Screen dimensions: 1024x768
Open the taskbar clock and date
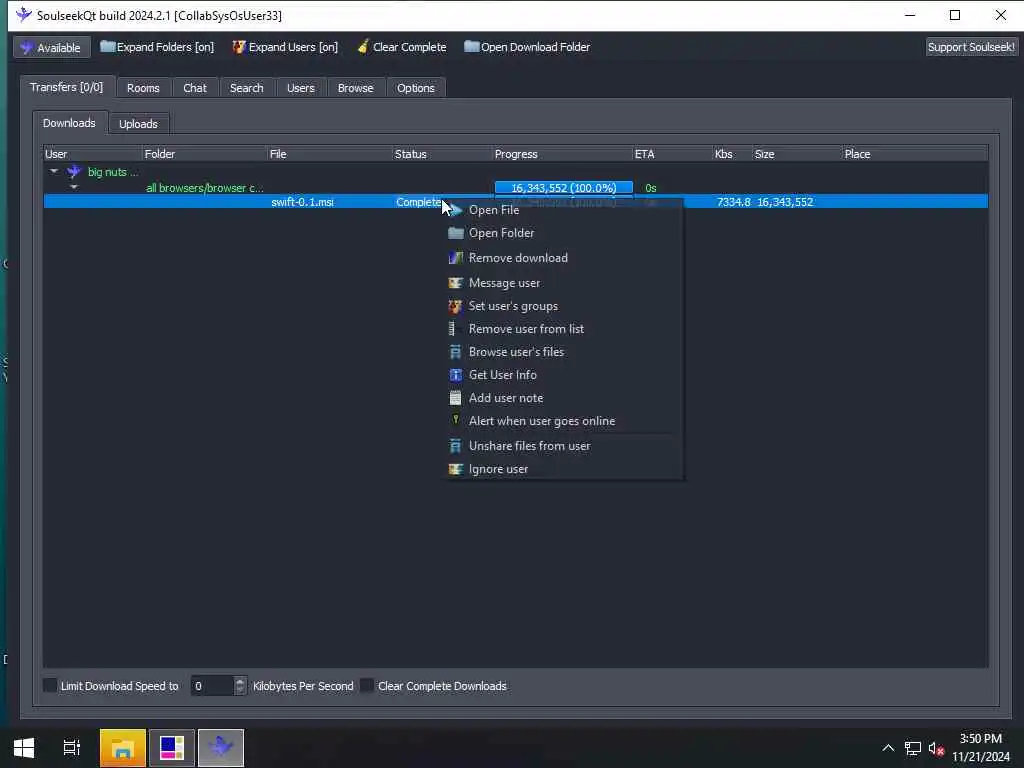coord(981,748)
